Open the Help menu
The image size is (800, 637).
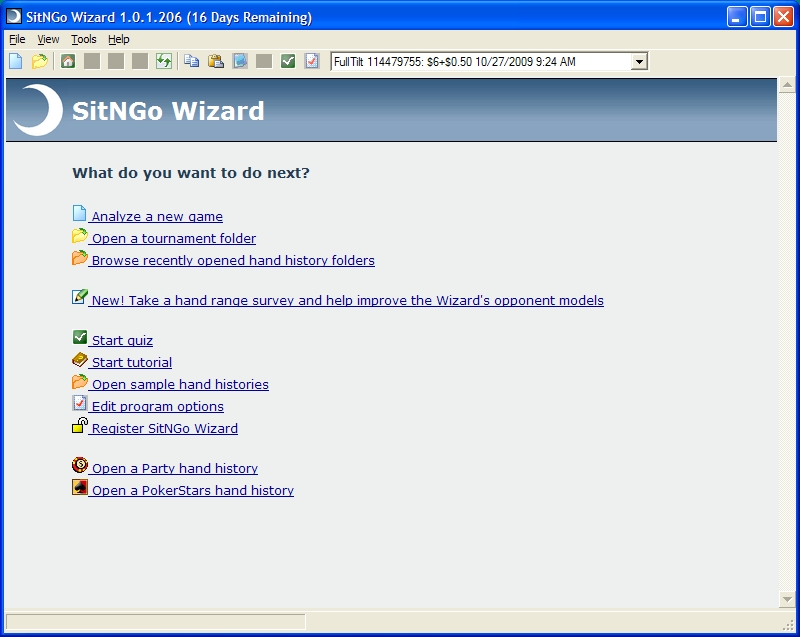118,39
